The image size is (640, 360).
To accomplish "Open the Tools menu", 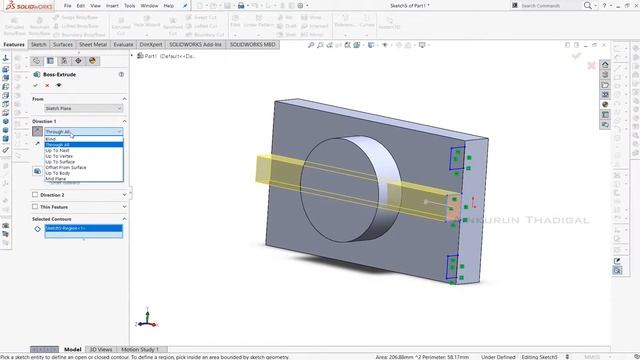I will (x=129, y=6).
